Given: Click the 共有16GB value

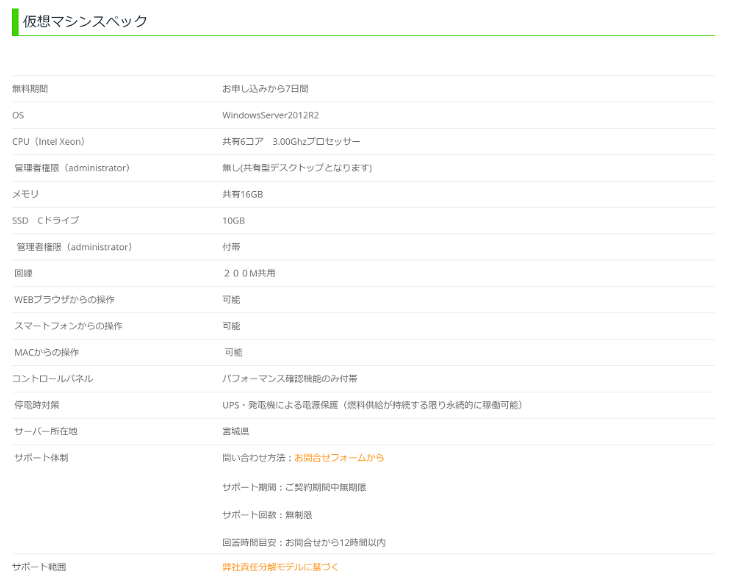Looking at the screenshot, I should 242,194.
